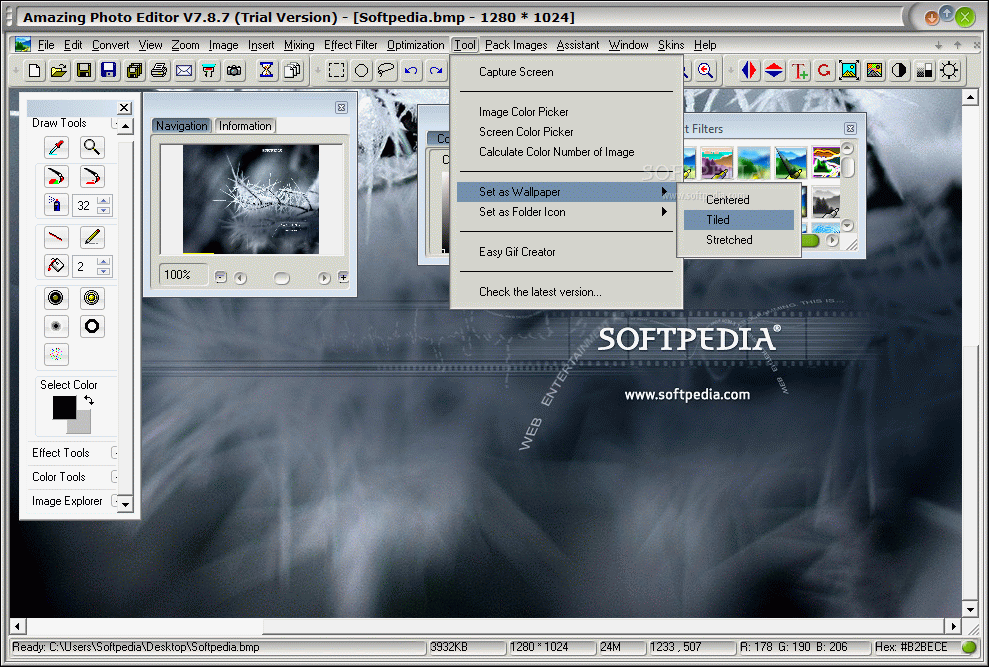Flip image horizontally with red-blue arrows

[x=749, y=71]
